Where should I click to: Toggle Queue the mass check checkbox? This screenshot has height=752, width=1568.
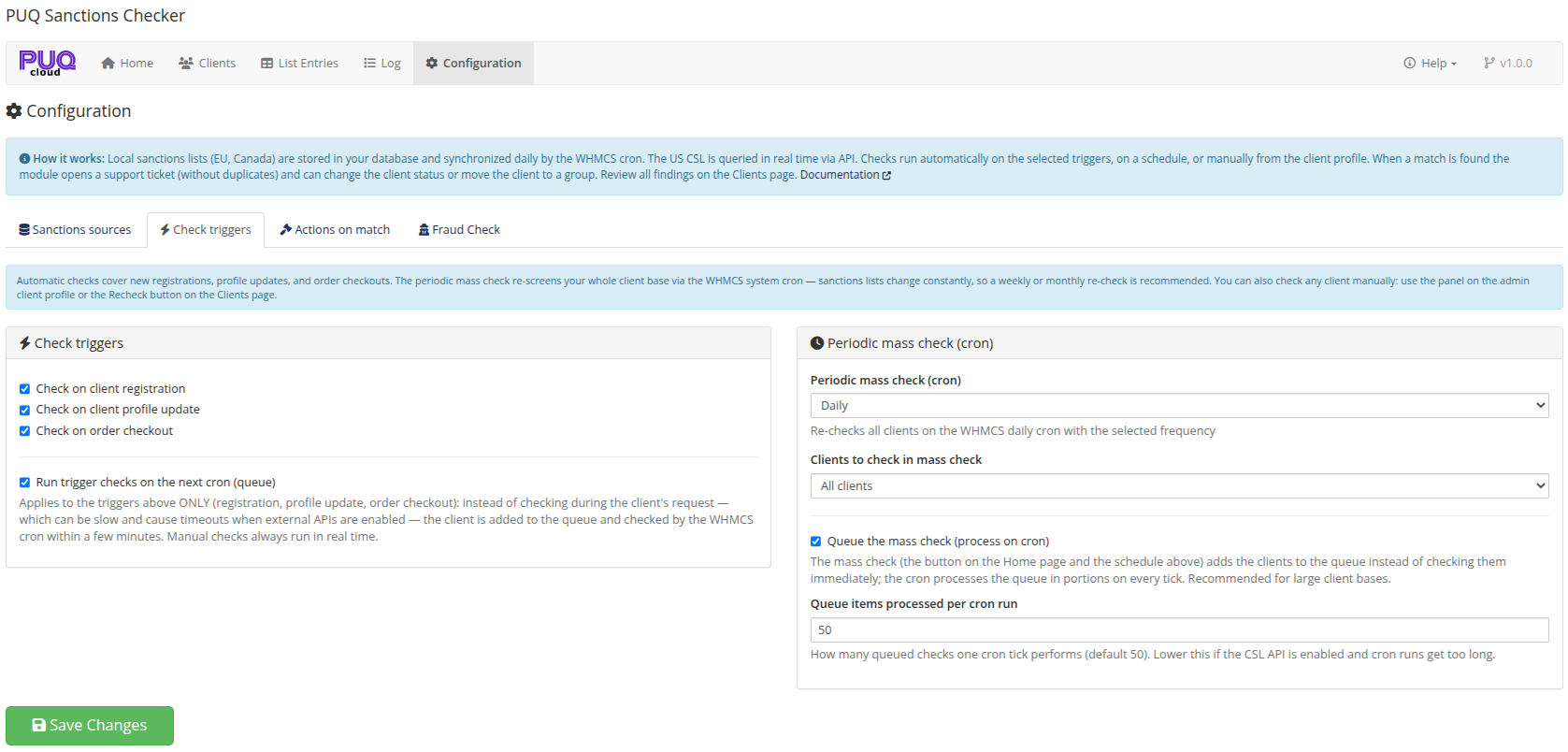click(816, 542)
